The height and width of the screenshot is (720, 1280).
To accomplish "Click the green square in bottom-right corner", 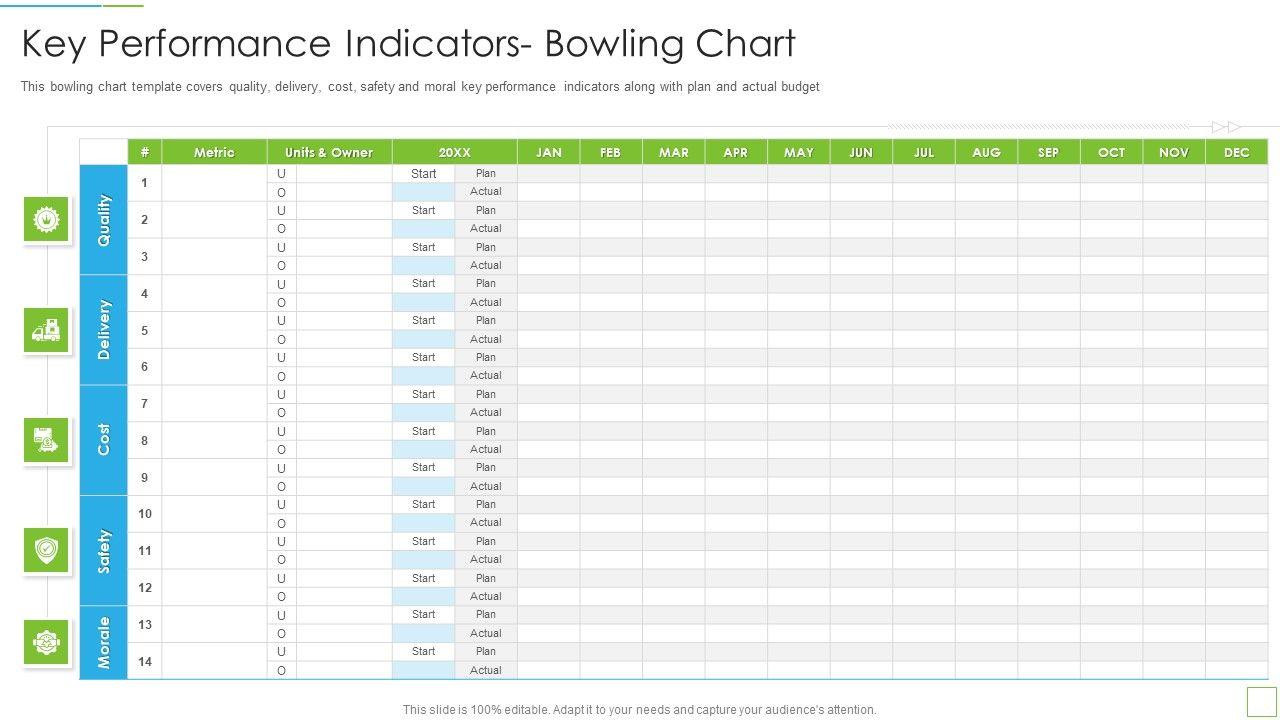I will (x=1260, y=700).
